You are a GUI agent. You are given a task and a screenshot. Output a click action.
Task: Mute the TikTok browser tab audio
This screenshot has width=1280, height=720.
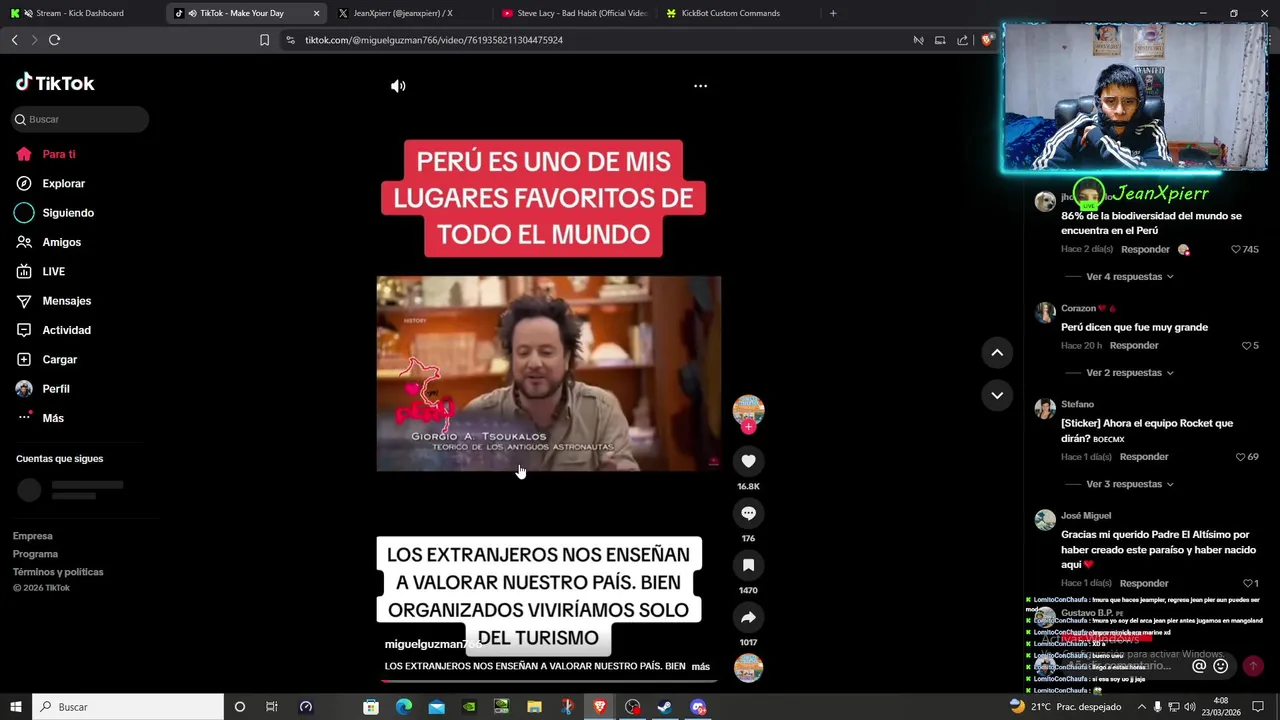[x=191, y=13]
